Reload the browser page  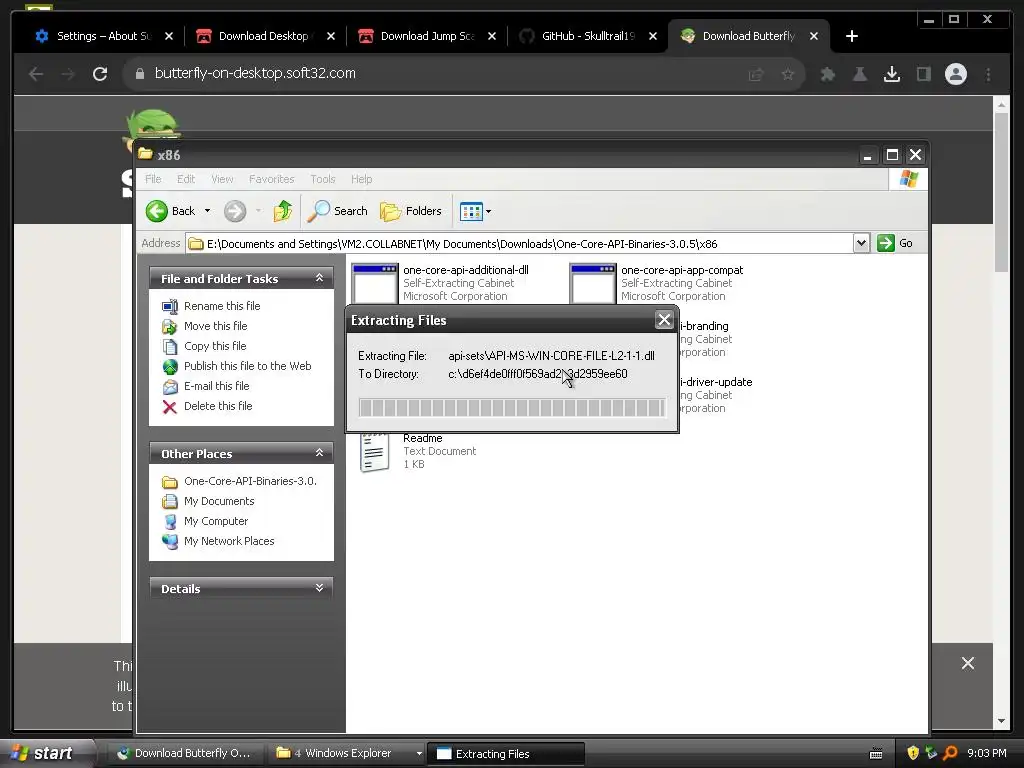pos(100,74)
